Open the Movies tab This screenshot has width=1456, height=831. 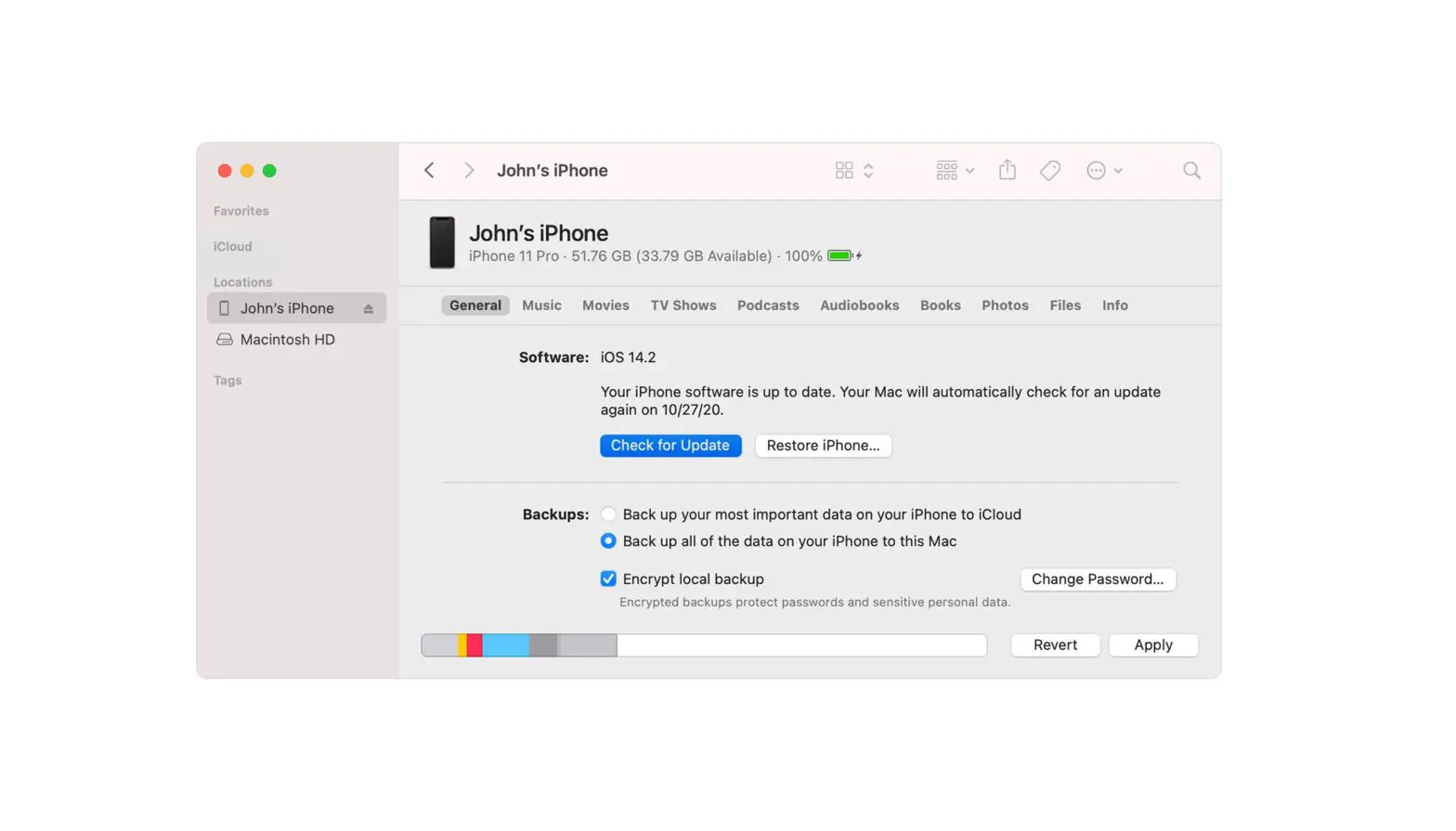pyautogui.click(x=605, y=305)
